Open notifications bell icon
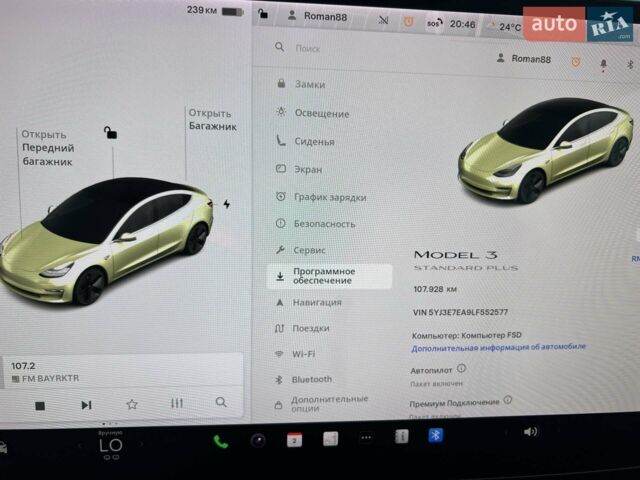Screen dimensions: 640x480 (603, 64)
